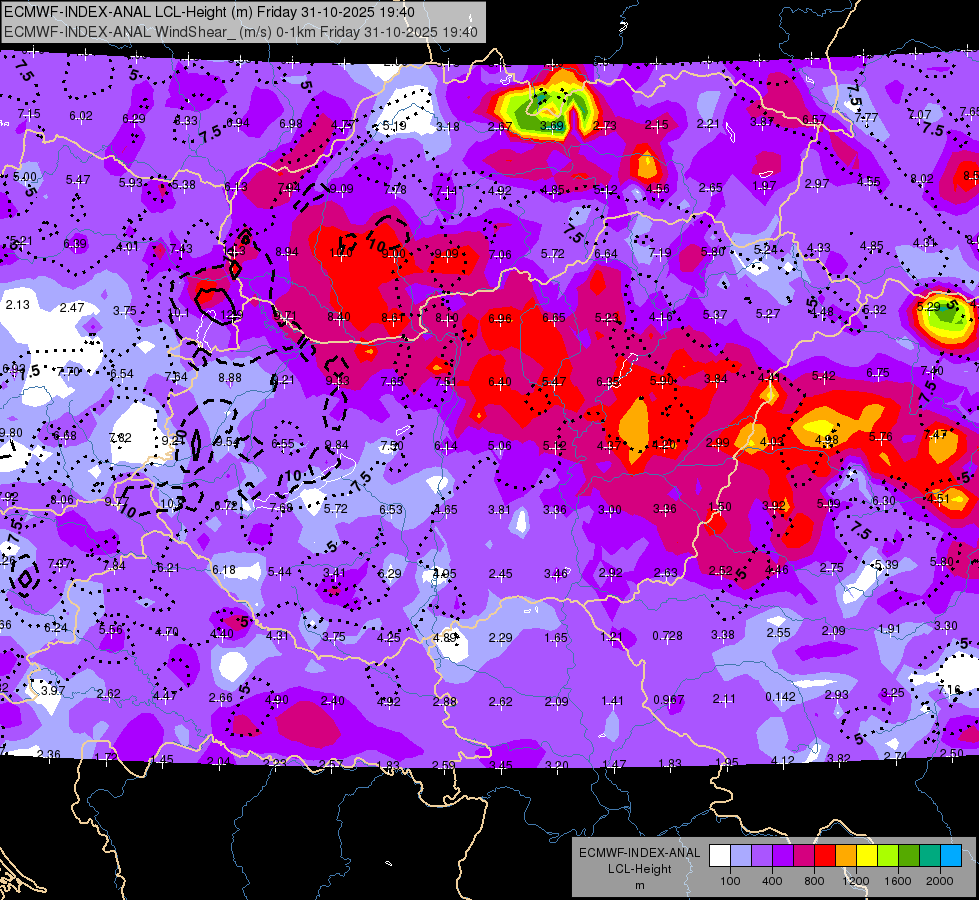The width and height of the screenshot is (979, 900).
Task: Click the map value 5.76
Action: pos(880,437)
